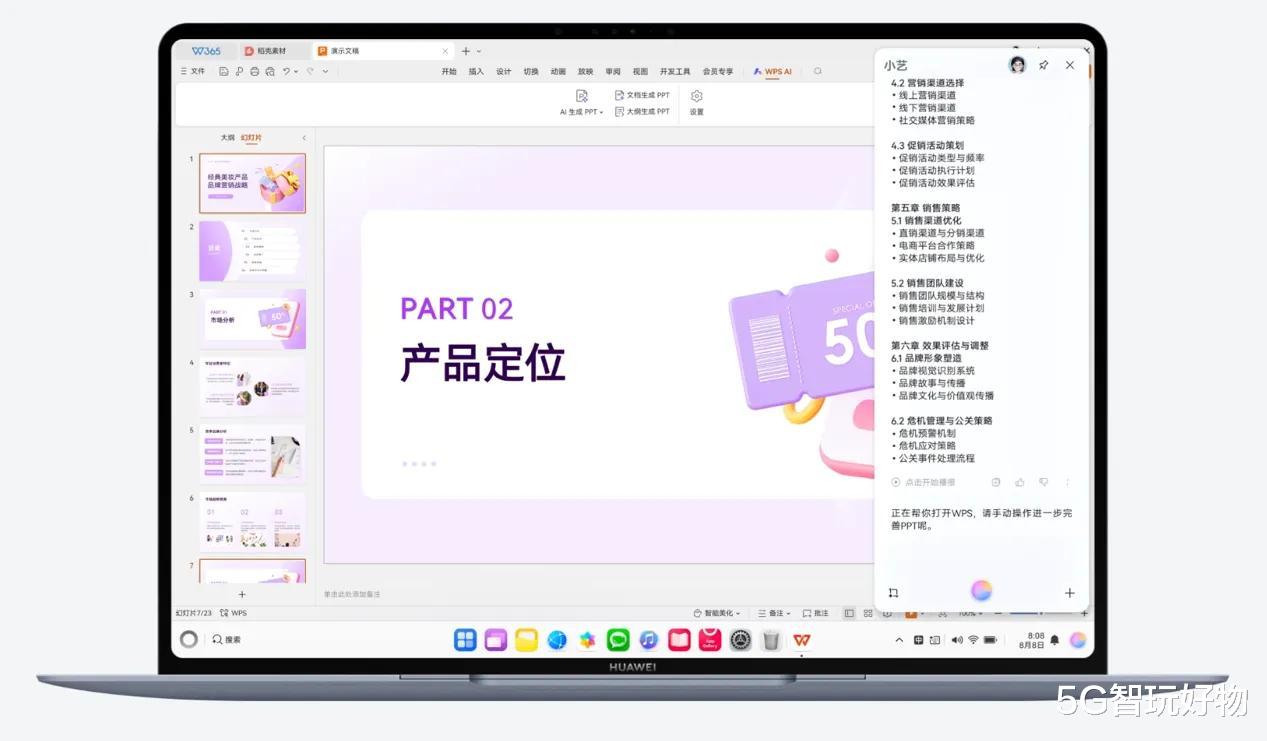
Task: Close the 演示文稿 document tab
Action: click(x=445, y=51)
